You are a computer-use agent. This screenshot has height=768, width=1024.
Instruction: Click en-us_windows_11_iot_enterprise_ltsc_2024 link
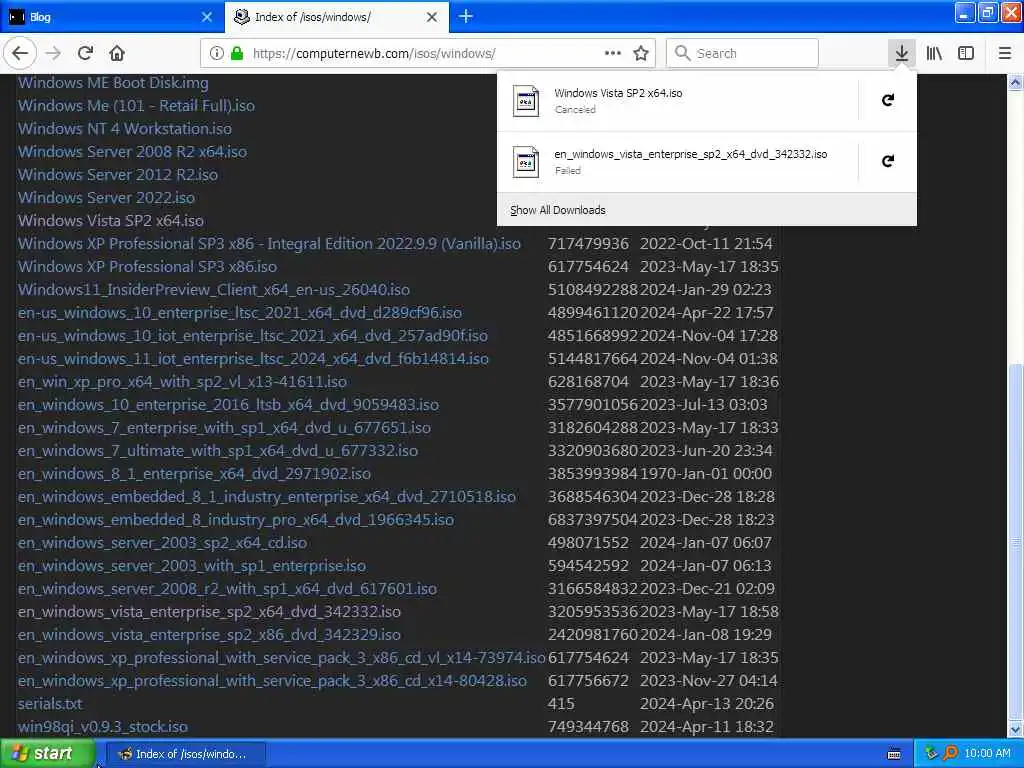click(253, 359)
